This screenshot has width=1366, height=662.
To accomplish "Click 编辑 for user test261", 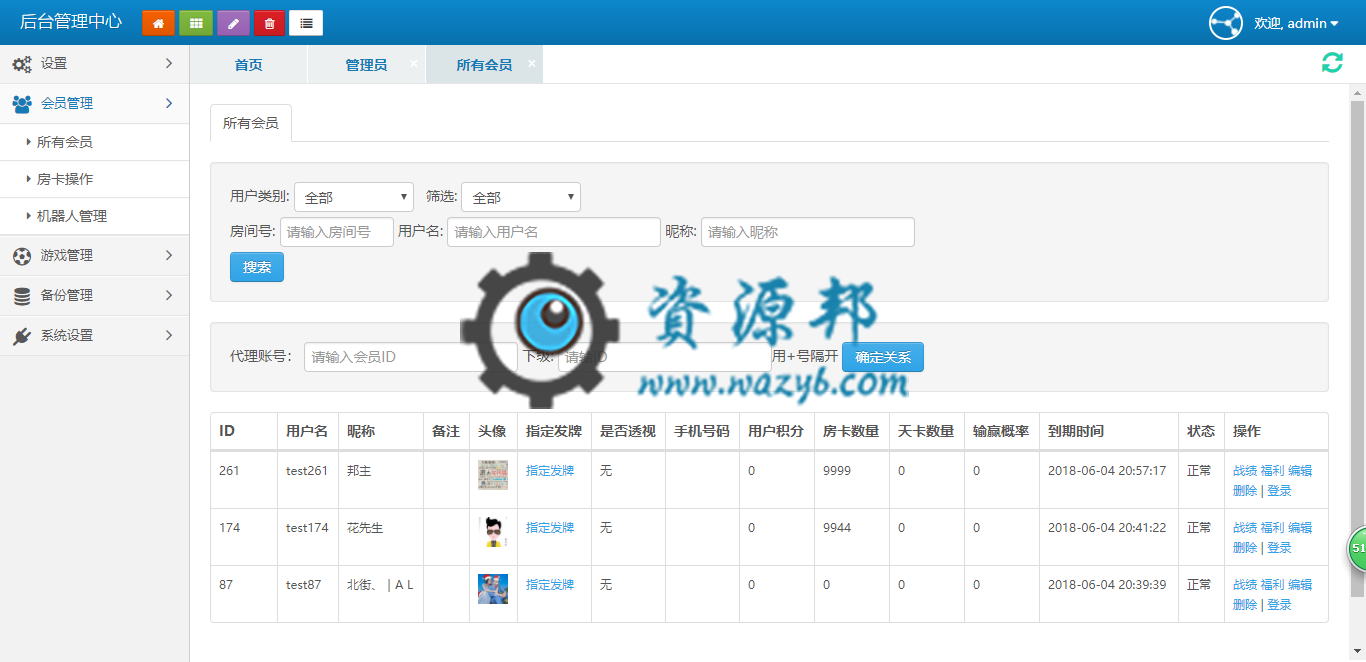I will (x=1300, y=471).
